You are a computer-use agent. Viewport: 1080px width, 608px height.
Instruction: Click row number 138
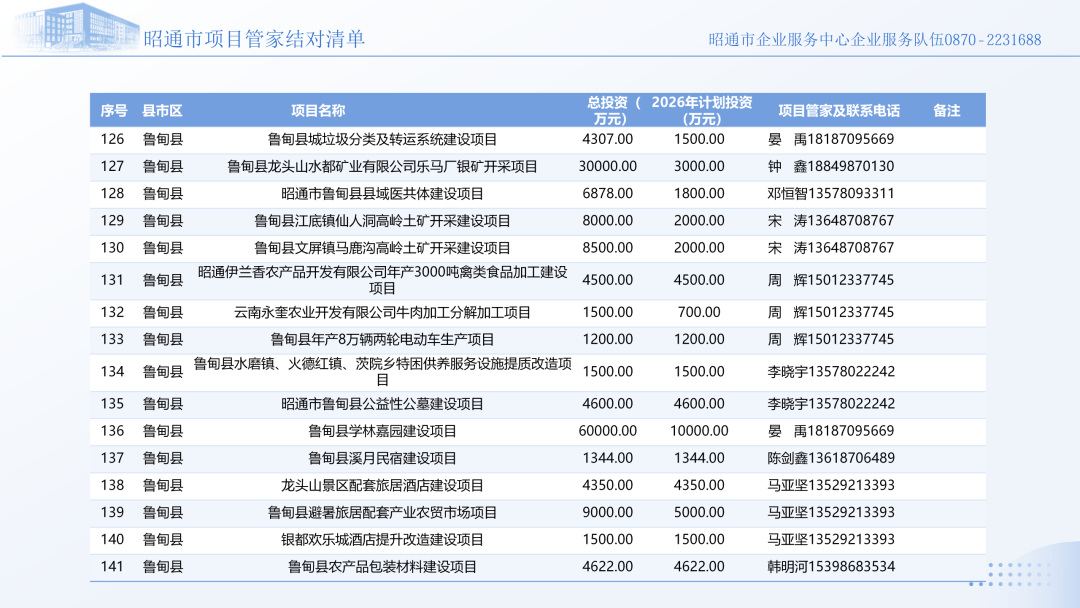tap(112, 485)
